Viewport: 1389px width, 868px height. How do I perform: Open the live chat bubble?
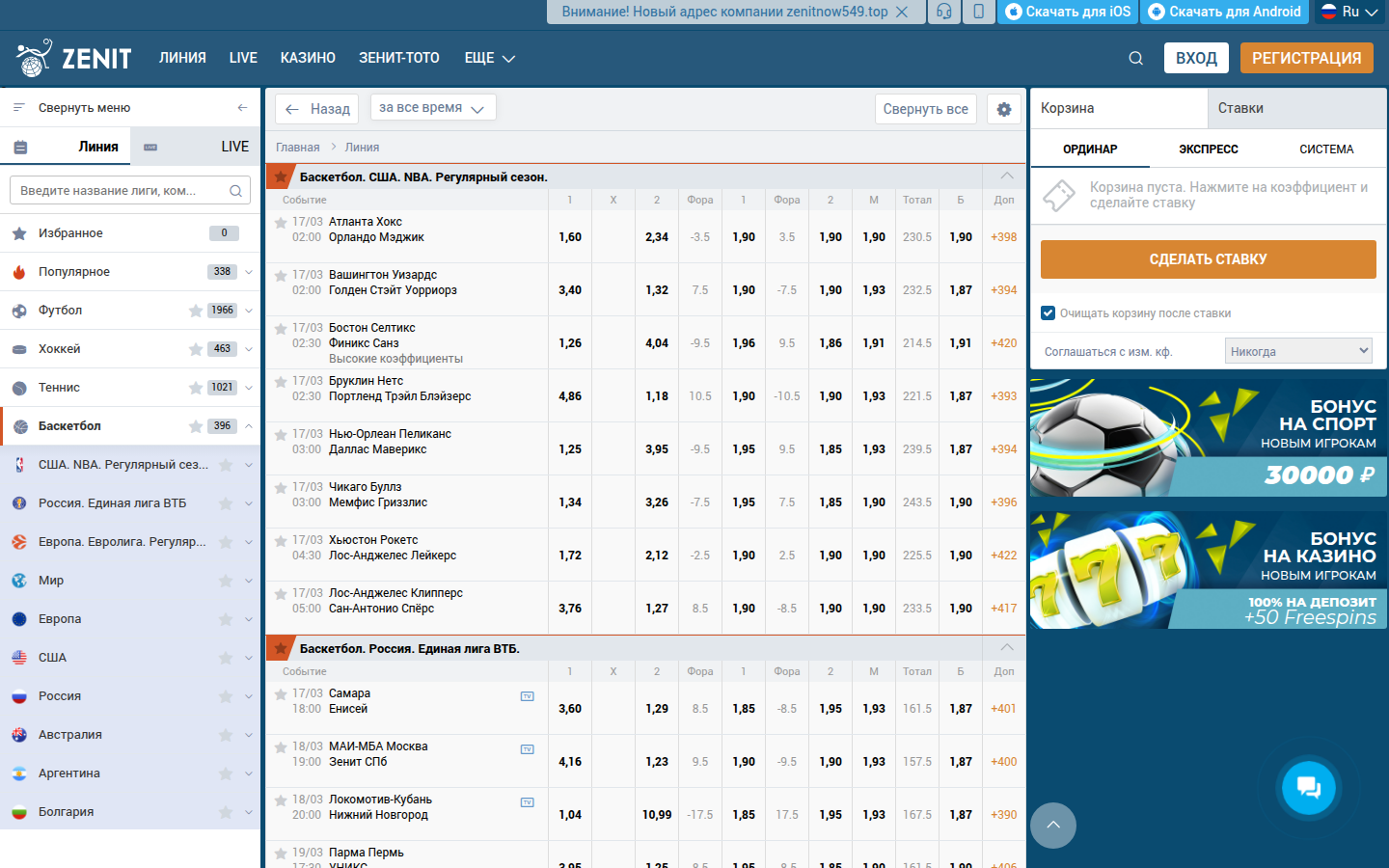[x=1308, y=788]
